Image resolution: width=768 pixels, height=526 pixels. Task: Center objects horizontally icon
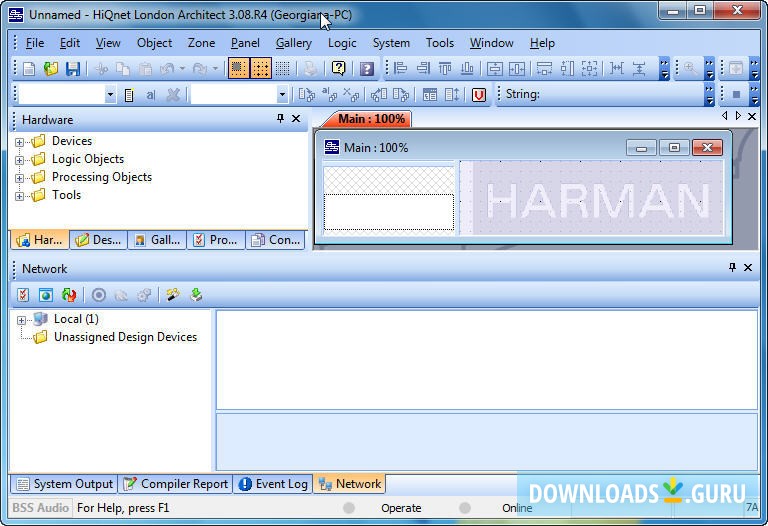(x=517, y=69)
